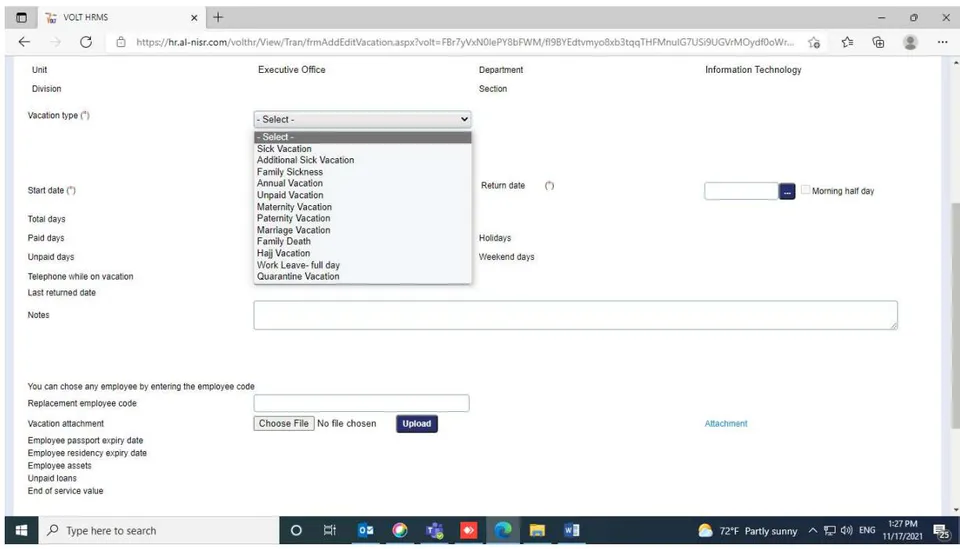
Task: Open the Return date calendar picker button
Action: 787,192
